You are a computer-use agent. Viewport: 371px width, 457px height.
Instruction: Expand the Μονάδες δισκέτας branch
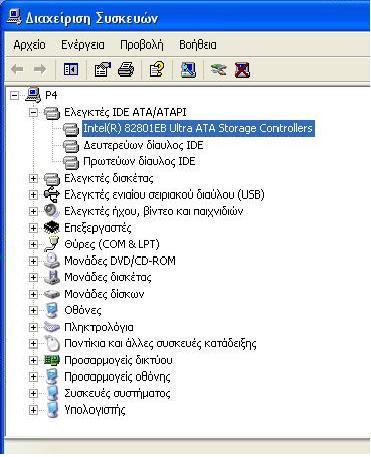(x=33, y=278)
